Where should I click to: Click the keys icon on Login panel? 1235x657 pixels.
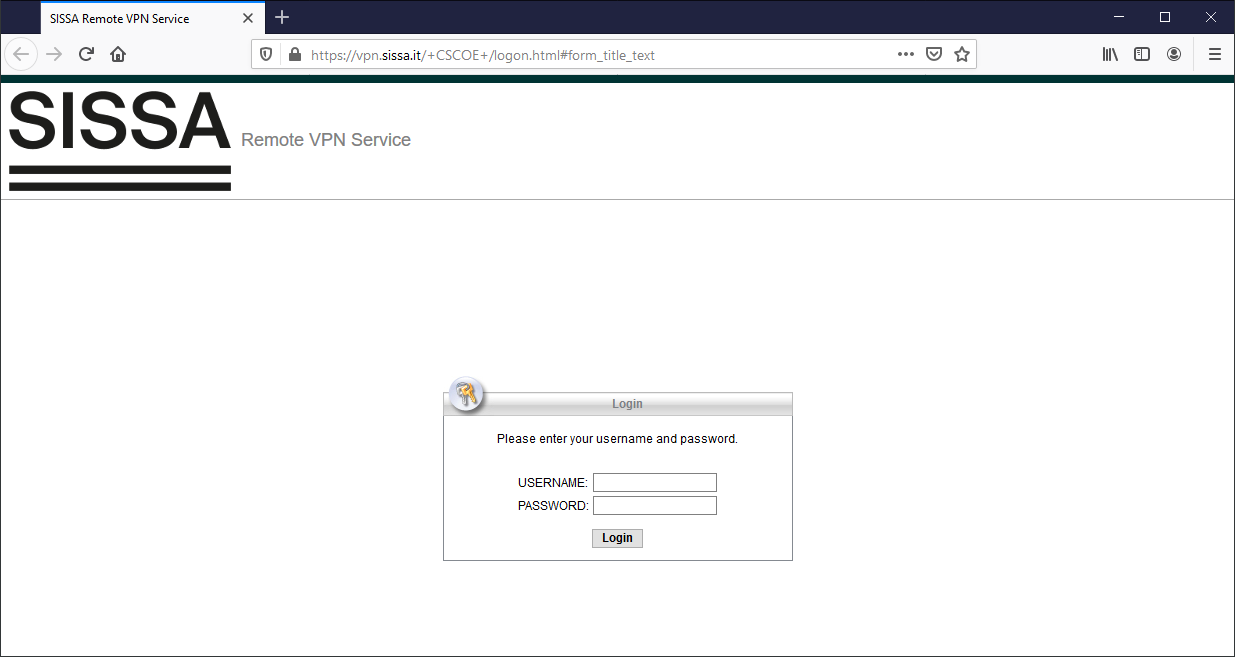(466, 394)
